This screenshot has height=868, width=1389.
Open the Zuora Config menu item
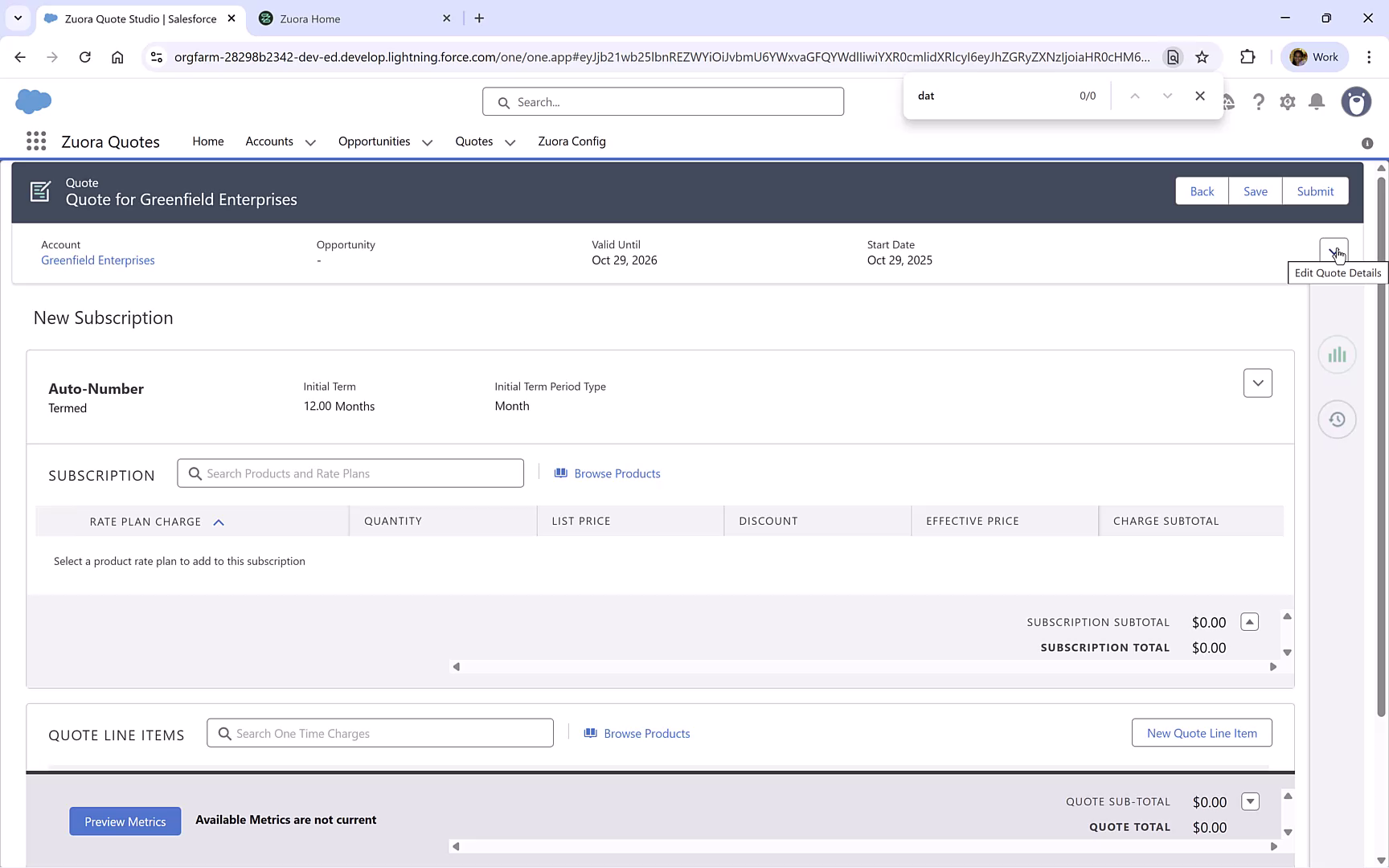572,141
